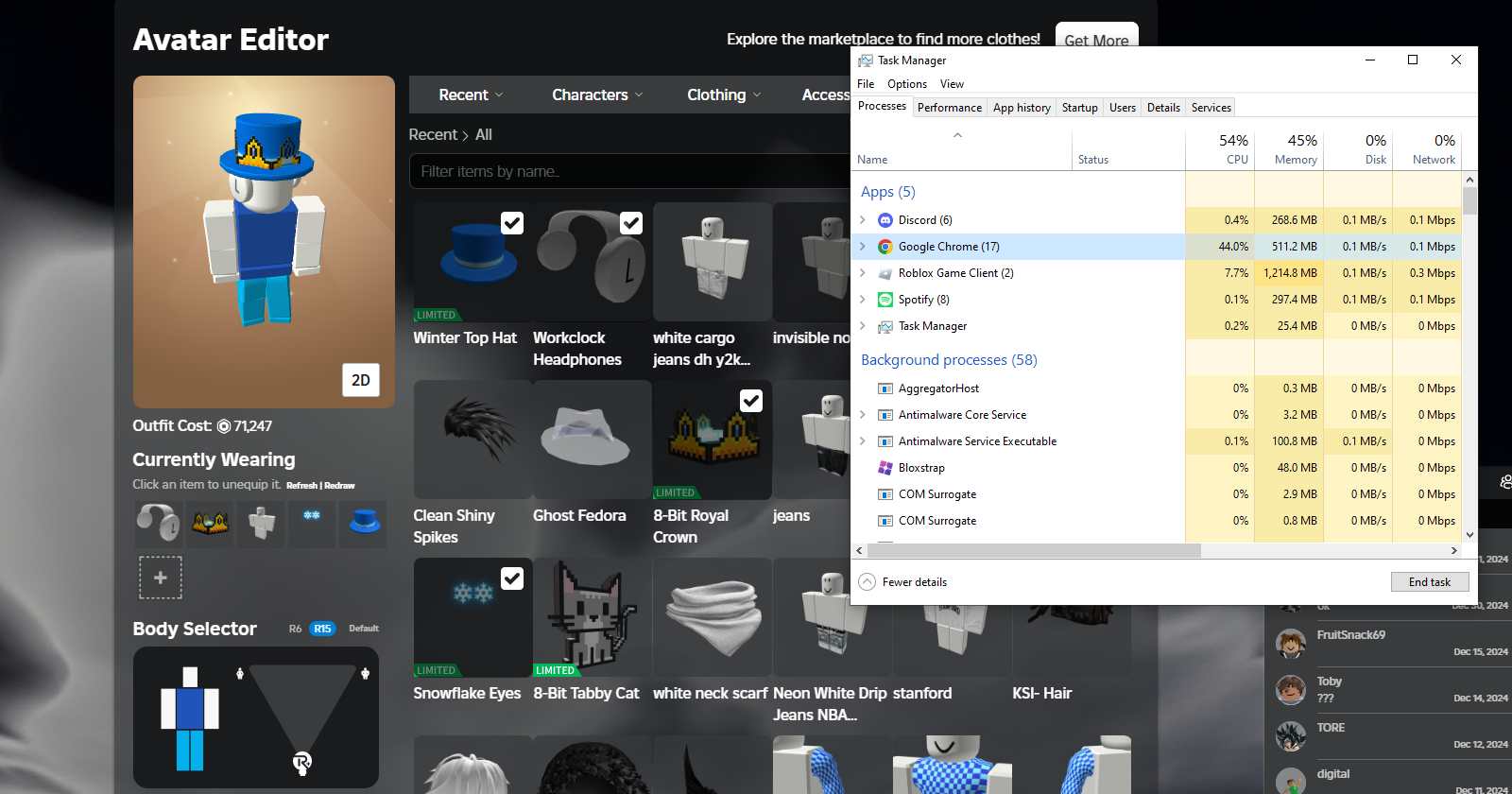Click the Google Chrome icon in process list
Viewport: 1512px width, 794px height.
[885, 247]
